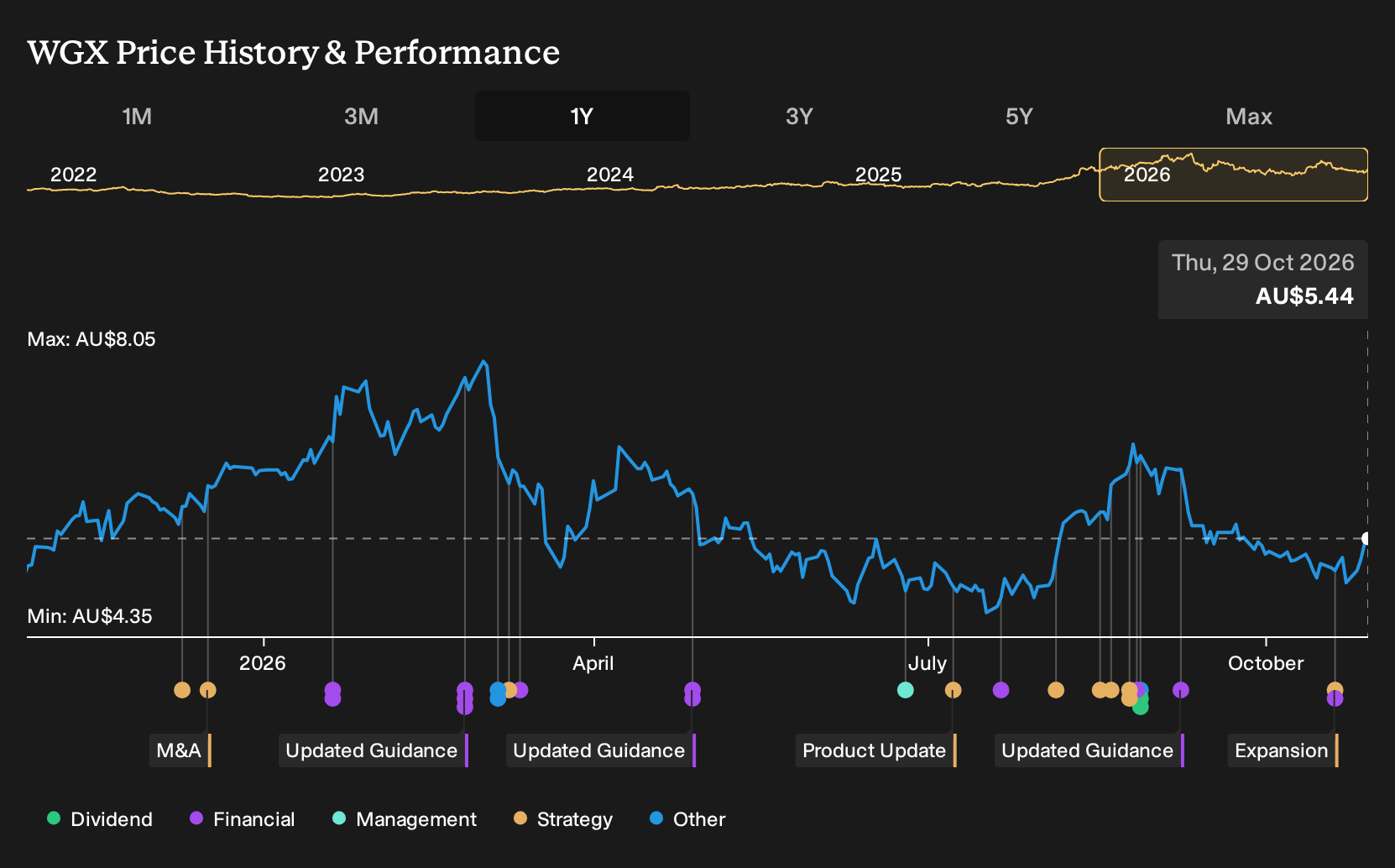
Task: Click the teal Management event dot near July
Action: pyautogui.click(x=905, y=690)
